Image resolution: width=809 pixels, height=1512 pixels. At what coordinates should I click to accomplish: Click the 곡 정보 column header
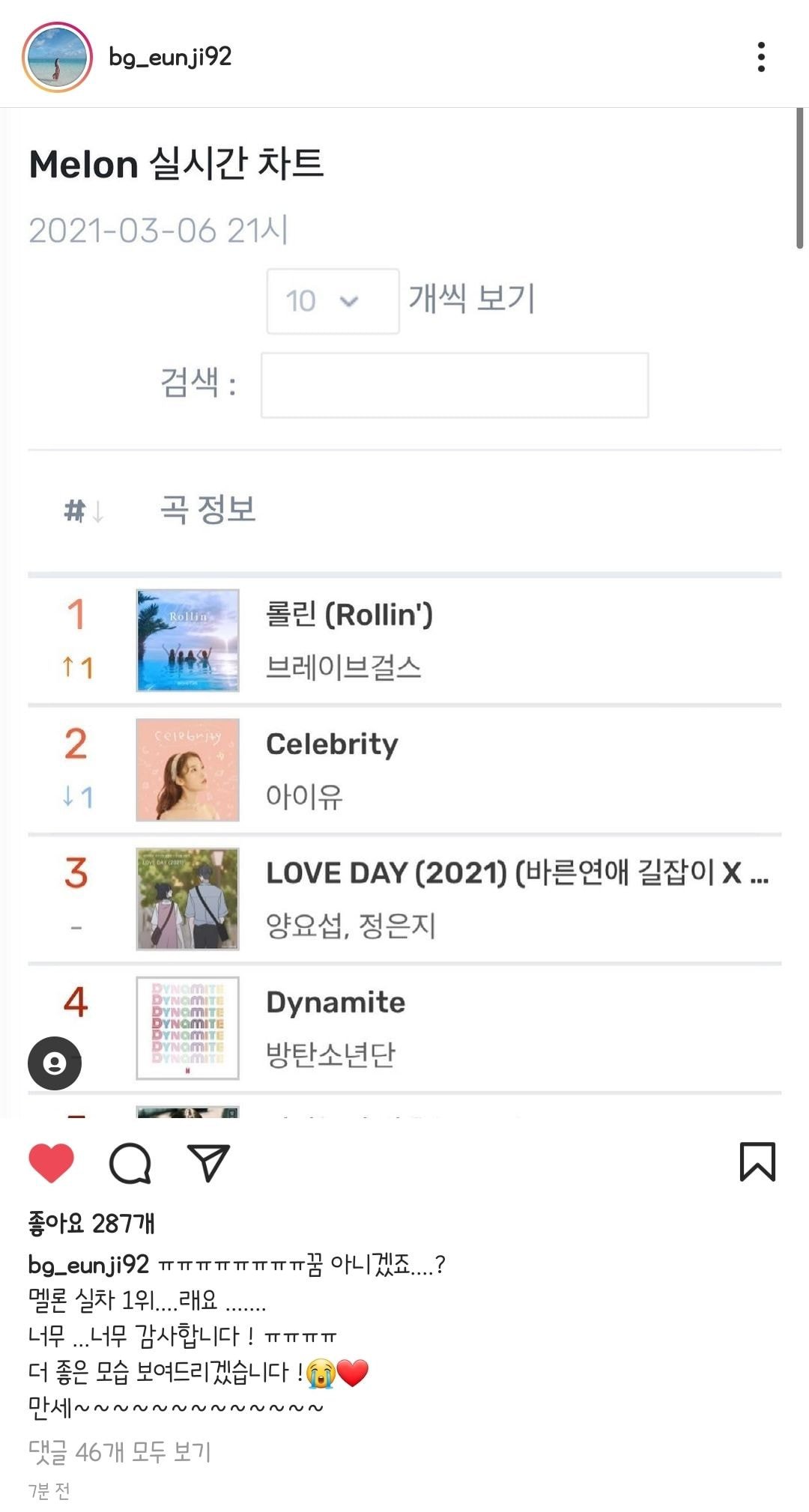click(208, 510)
